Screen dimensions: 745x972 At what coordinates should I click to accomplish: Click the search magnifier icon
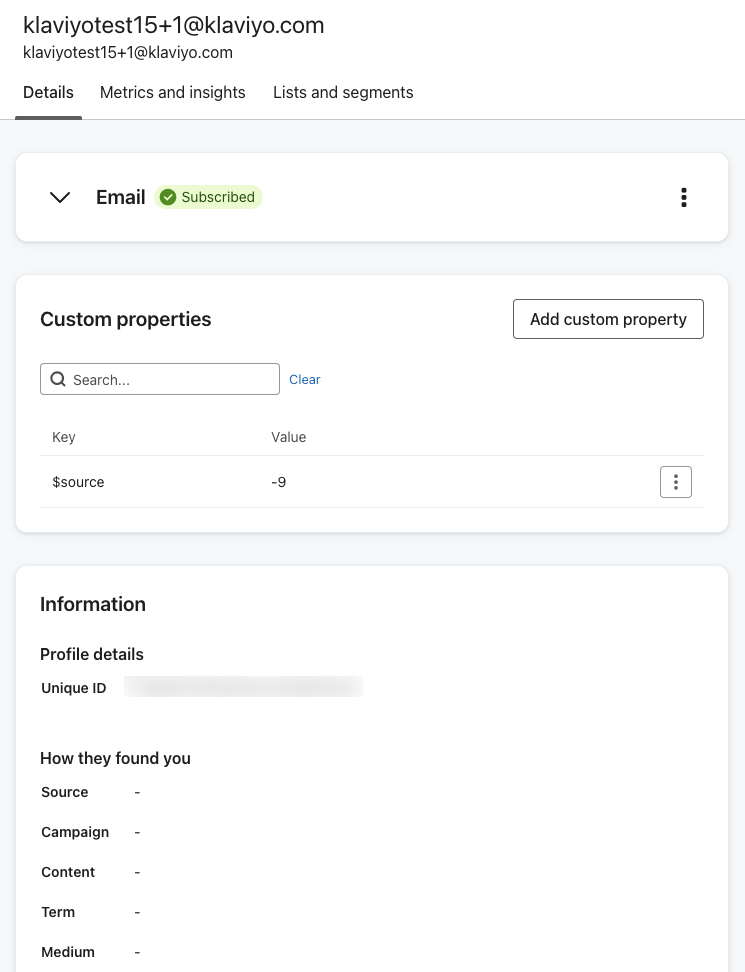point(58,379)
